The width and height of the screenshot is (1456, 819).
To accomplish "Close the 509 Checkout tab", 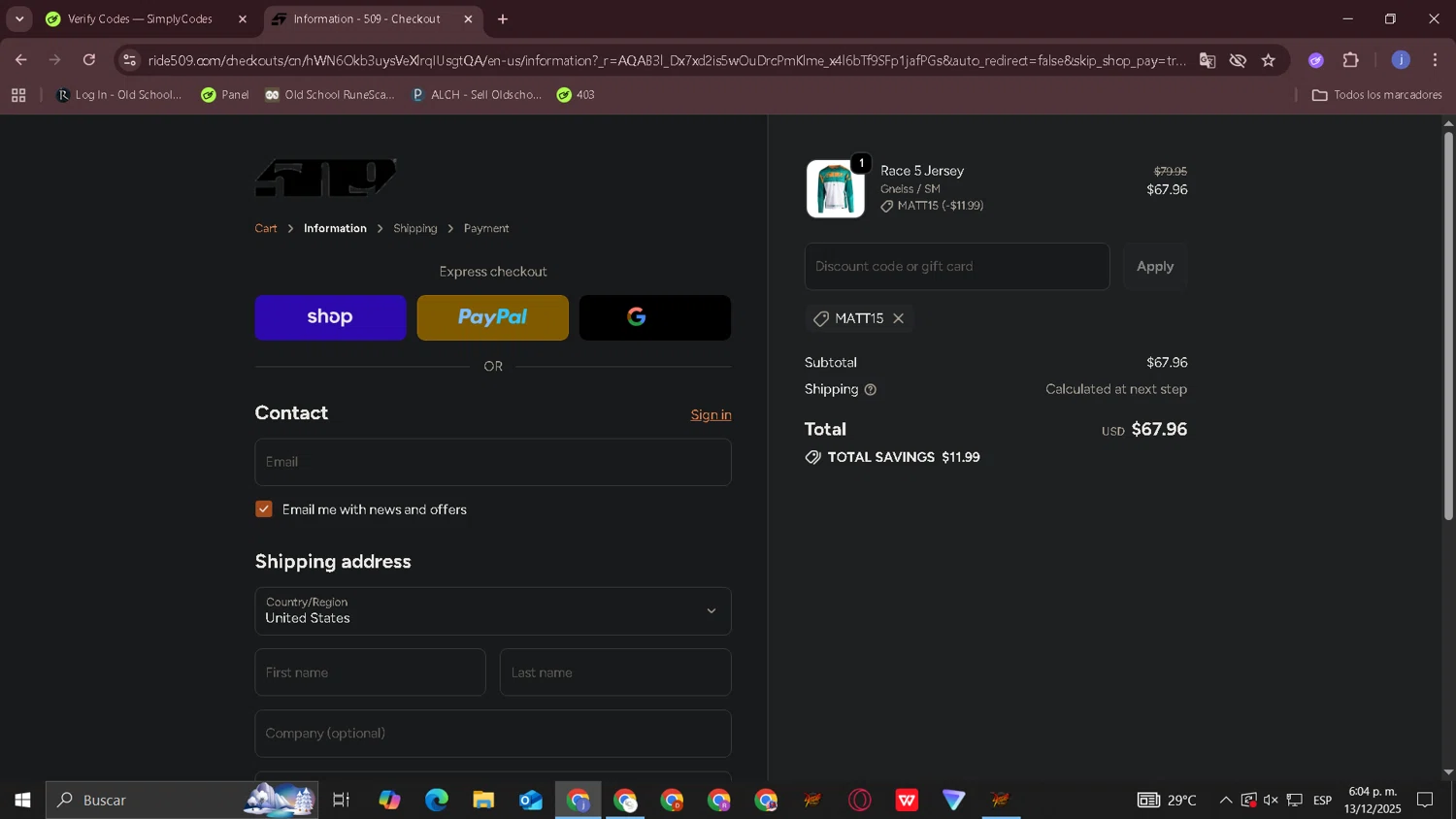I will pos(468,19).
